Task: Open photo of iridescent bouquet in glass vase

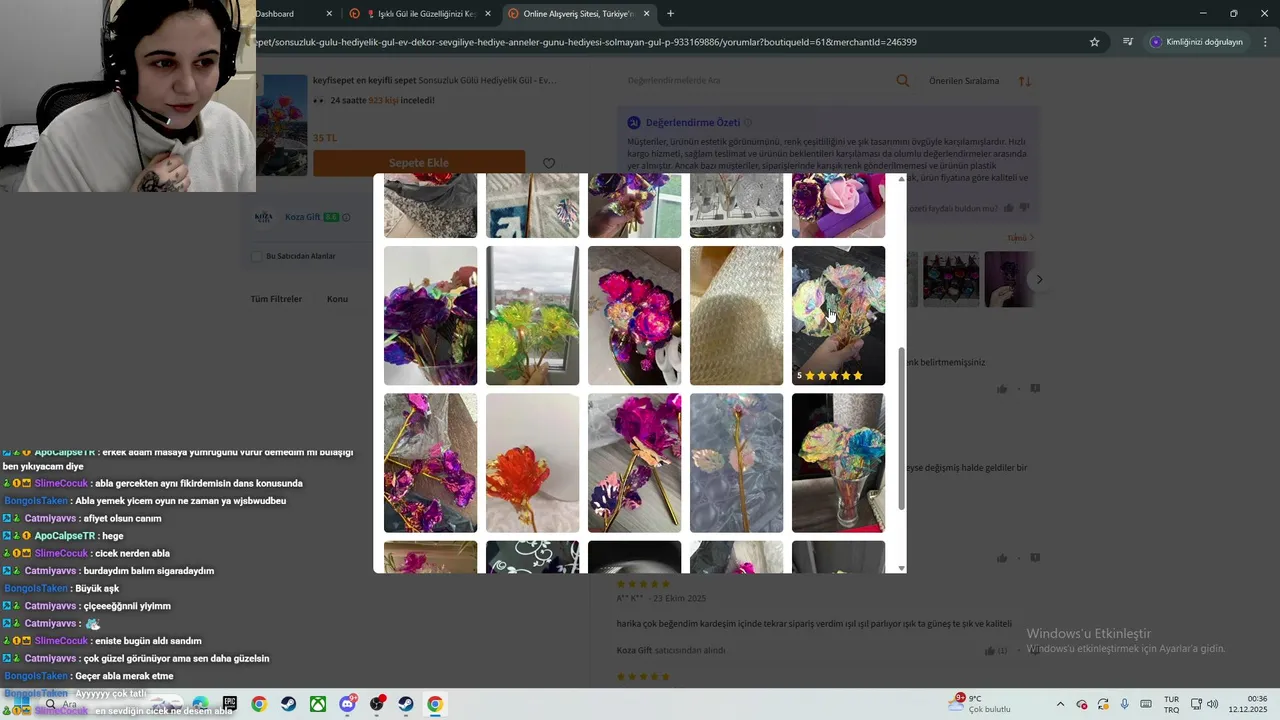Action: point(838,463)
